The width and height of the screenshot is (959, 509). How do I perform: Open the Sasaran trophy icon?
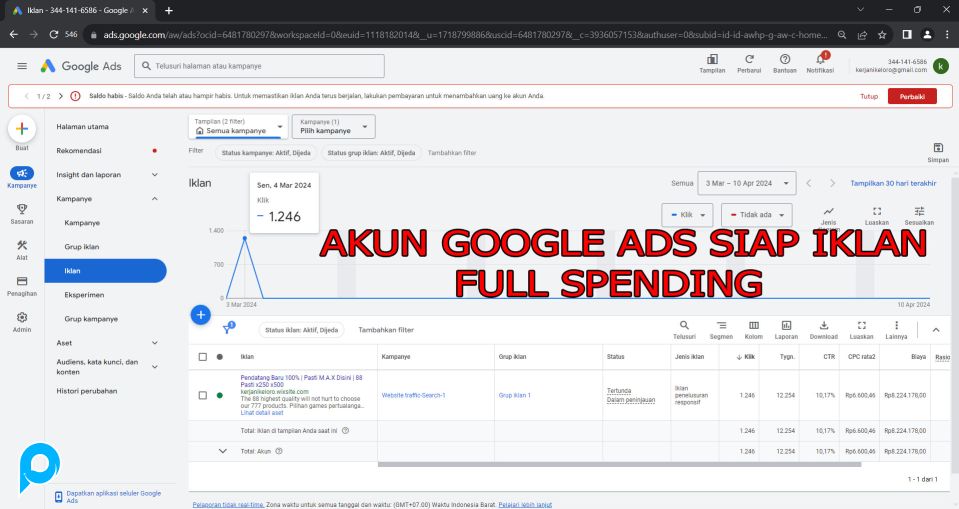[x=22, y=209]
